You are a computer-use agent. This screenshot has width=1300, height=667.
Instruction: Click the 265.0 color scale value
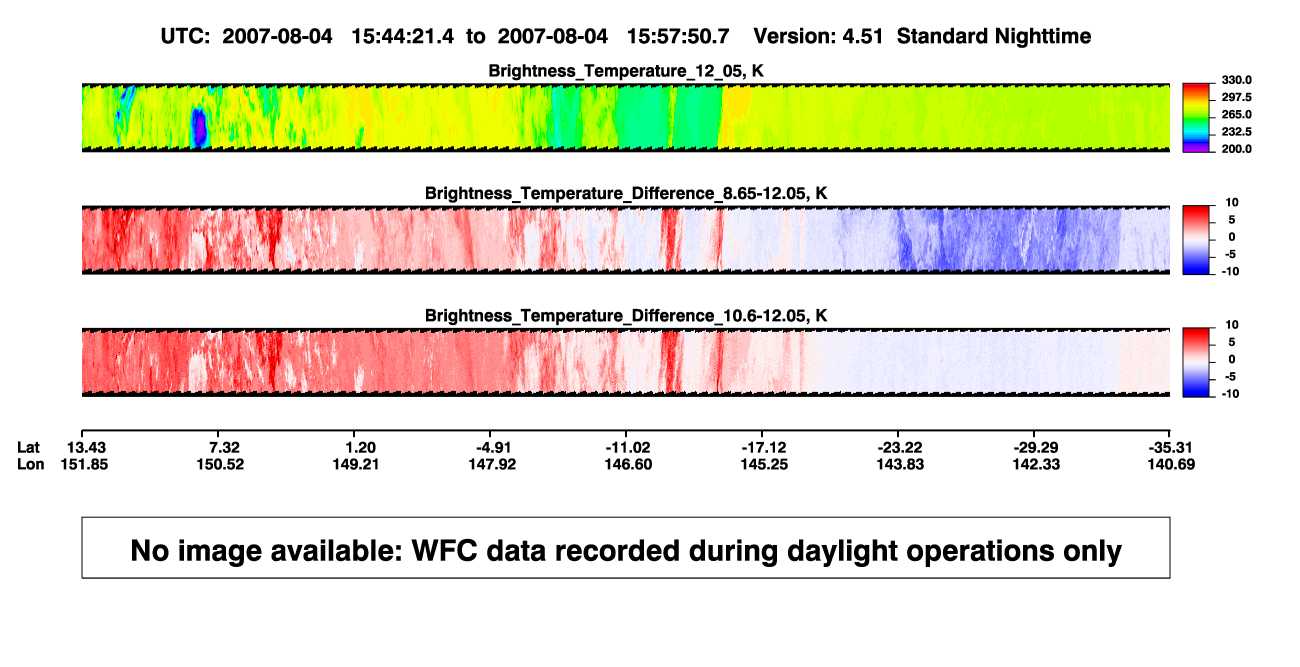(x=1237, y=115)
